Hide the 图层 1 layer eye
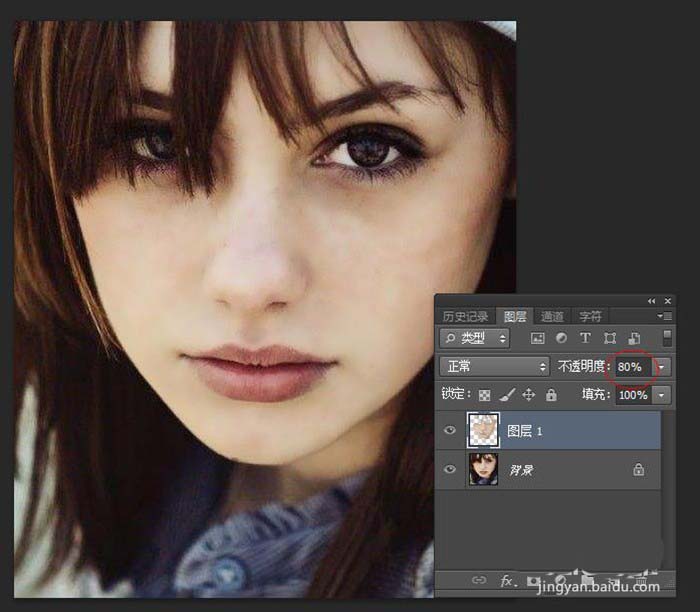The image size is (700, 612). click(x=450, y=431)
